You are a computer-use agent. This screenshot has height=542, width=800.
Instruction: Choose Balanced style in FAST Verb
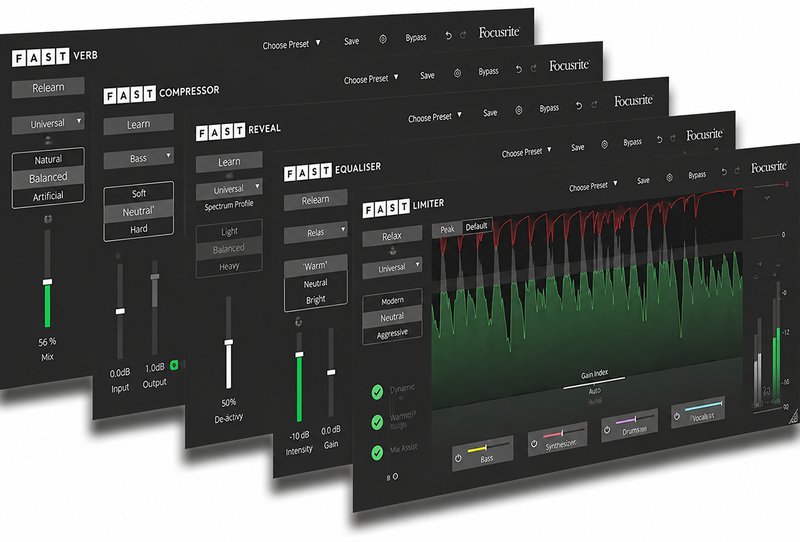48,178
